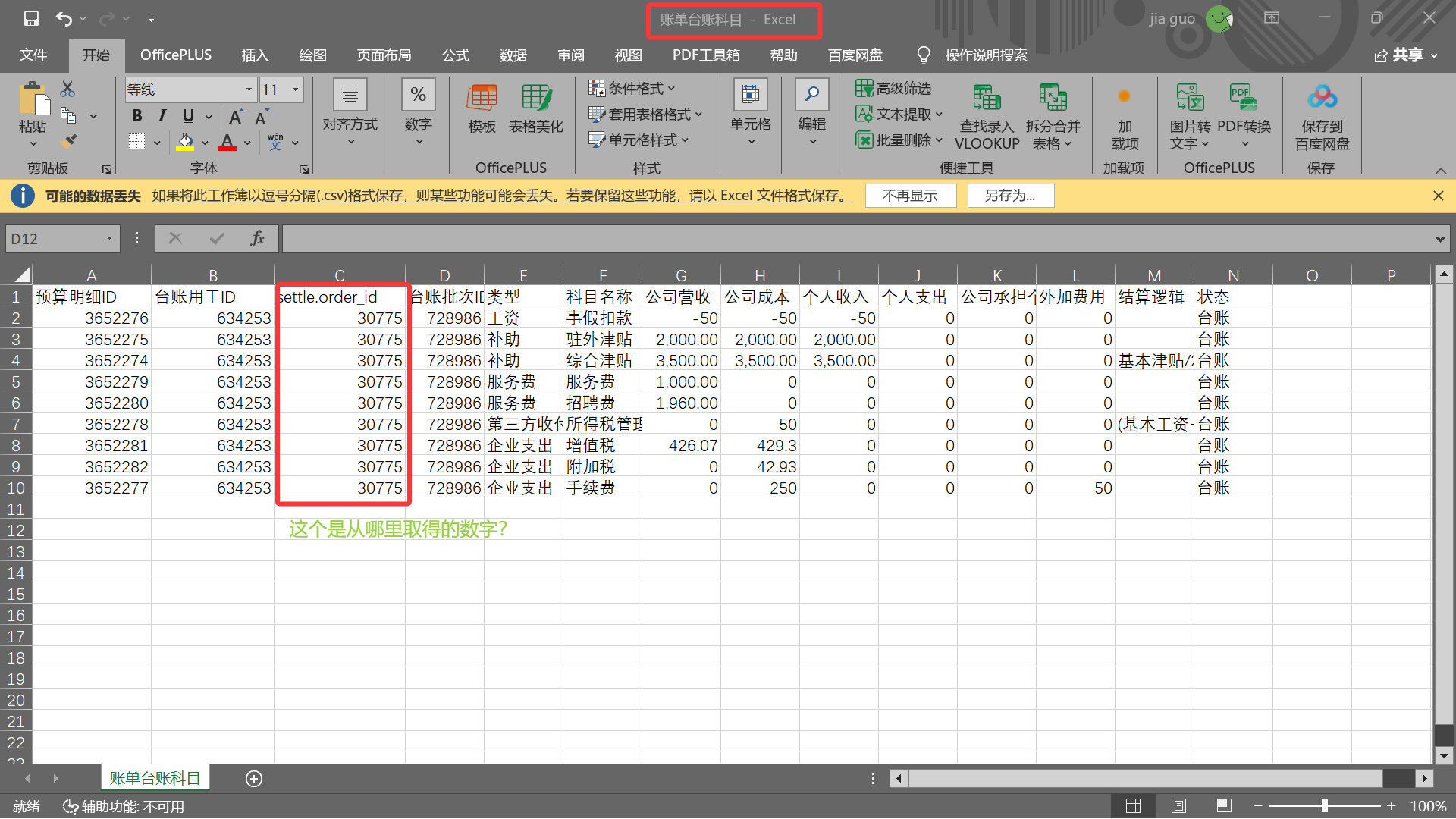
Task: Expand the font name dropdown
Action: (x=249, y=89)
